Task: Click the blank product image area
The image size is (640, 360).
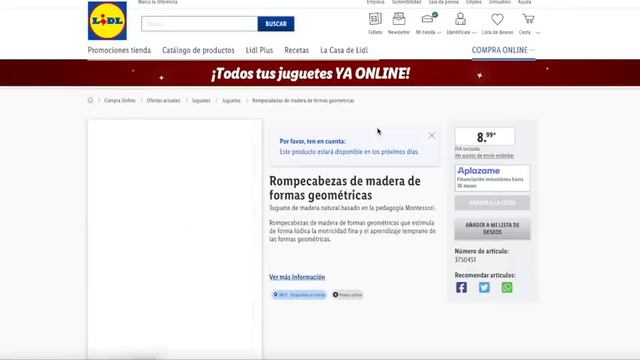Action: (175, 239)
